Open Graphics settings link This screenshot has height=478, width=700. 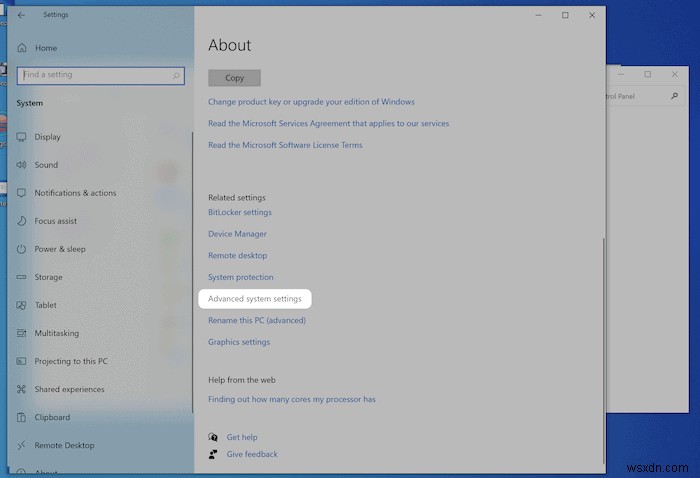click(239, 342)
